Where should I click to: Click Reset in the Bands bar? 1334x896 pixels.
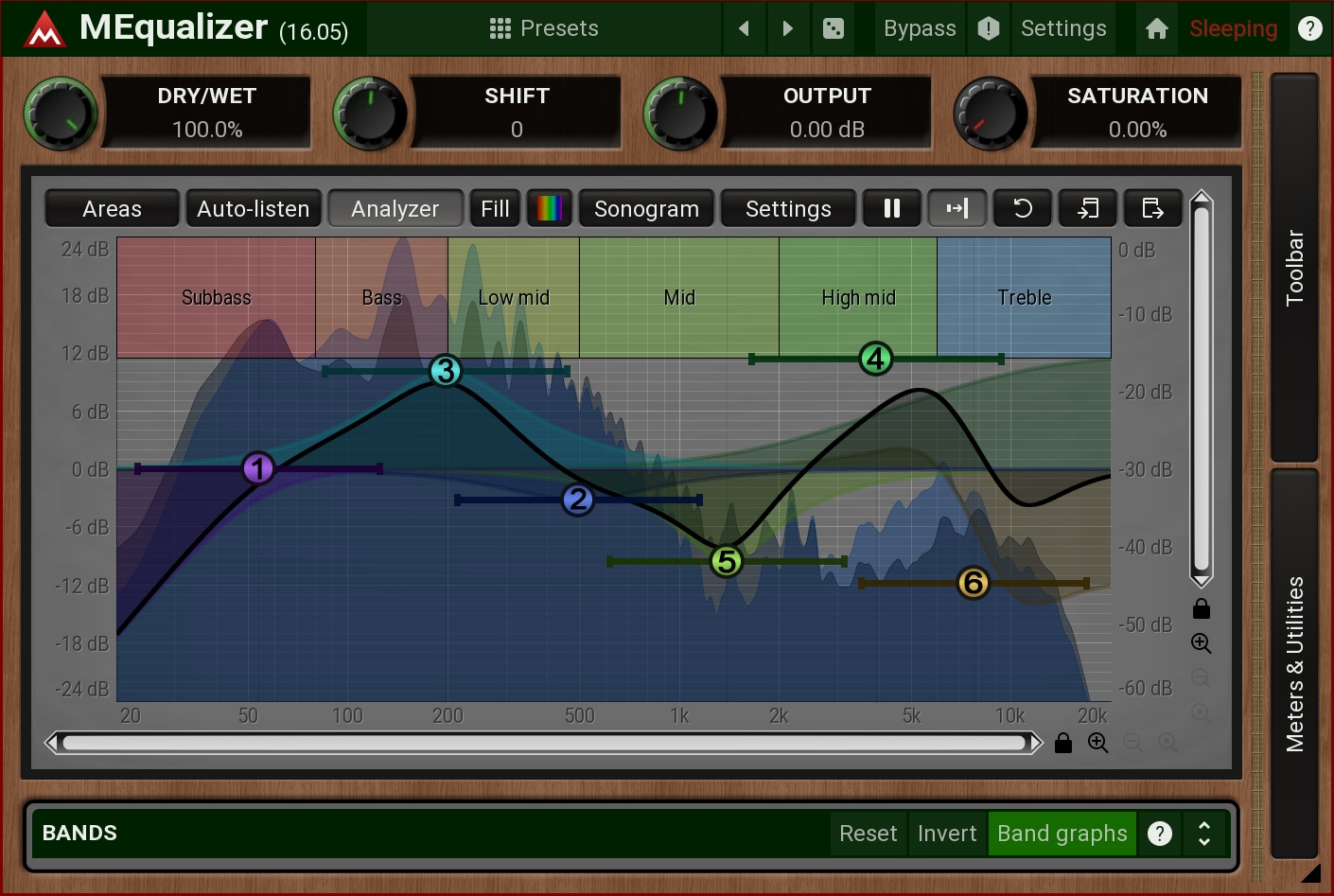click(x=869, y=834)
